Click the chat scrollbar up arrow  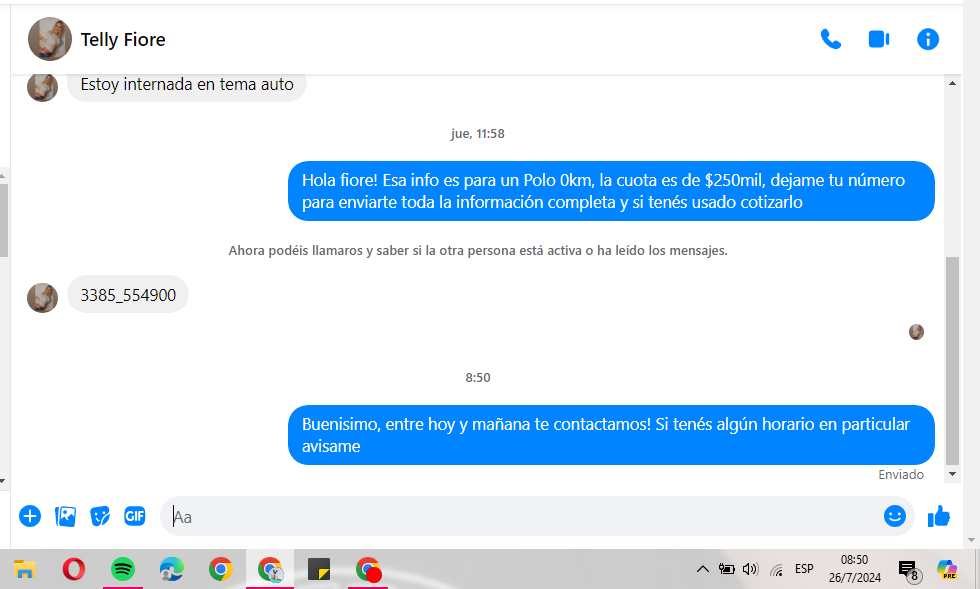point(952,83)
